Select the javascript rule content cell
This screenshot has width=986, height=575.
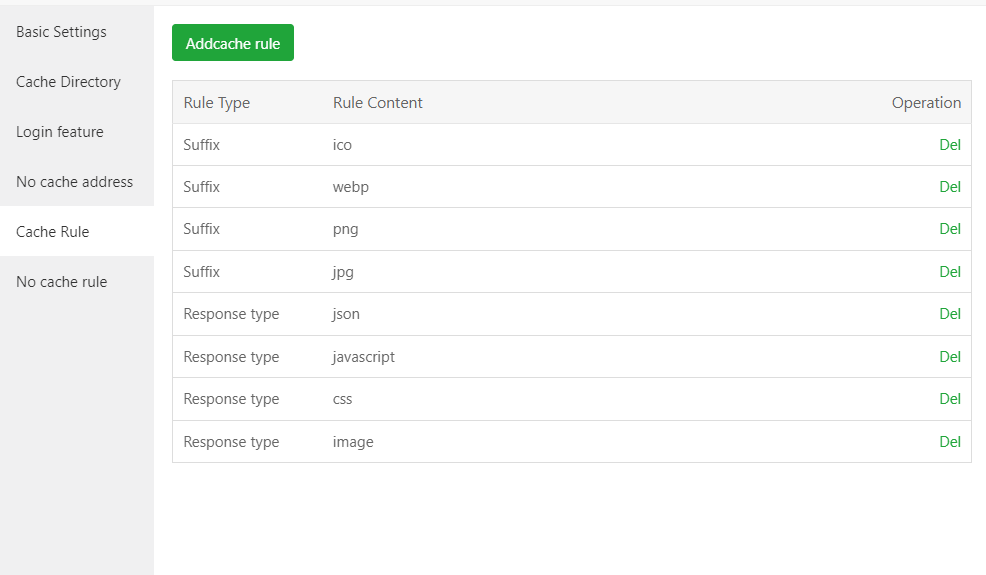[364, 357]
